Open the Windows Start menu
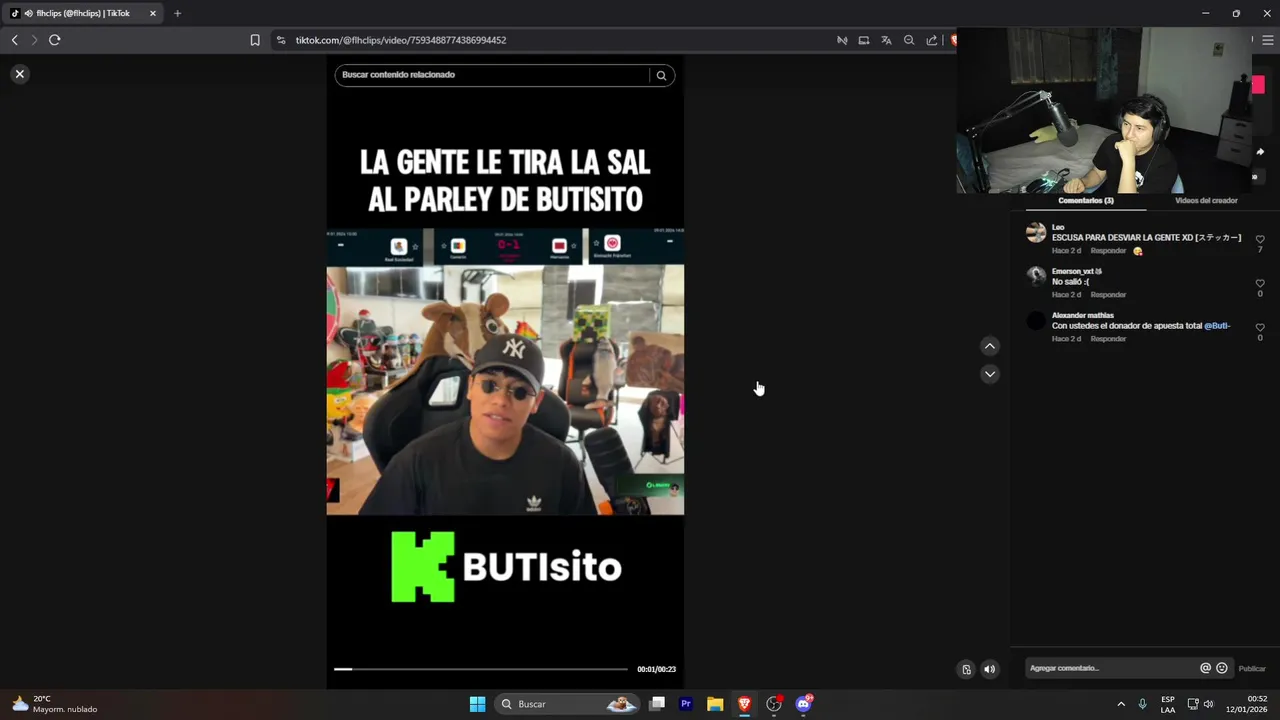The height and width of the screenshot is (720, 1280). (477, 704)
